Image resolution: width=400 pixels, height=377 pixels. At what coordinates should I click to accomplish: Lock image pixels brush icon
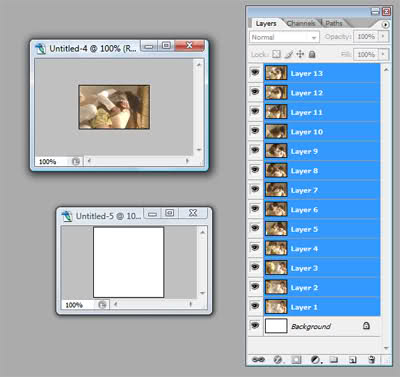pos(289,54)
